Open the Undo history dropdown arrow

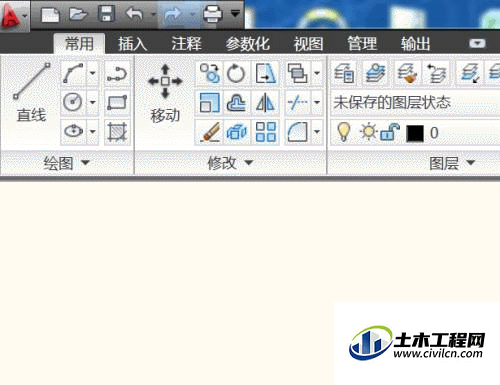(x=153, y=15)
